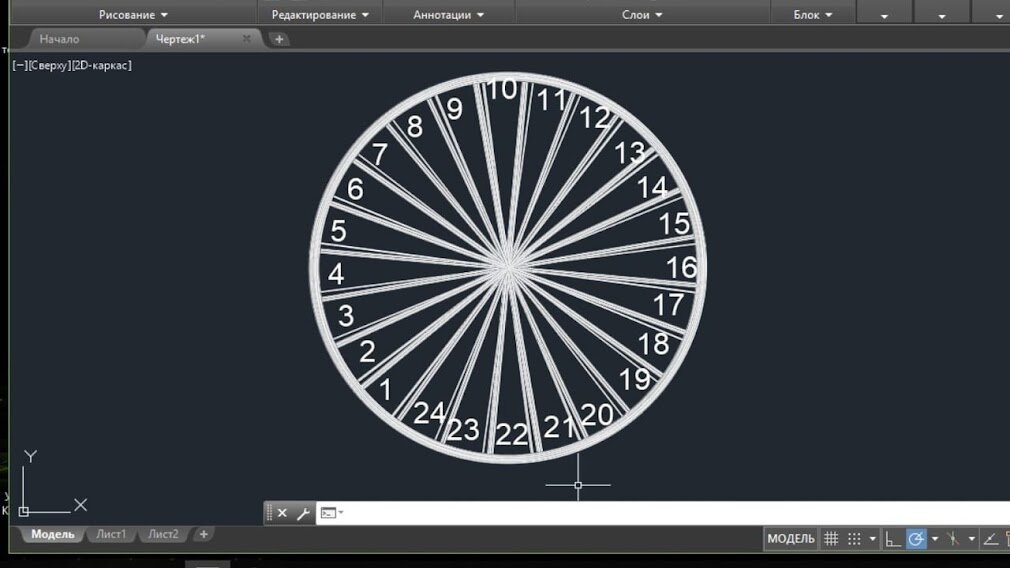The height and width of the screenshot is (568, 1010).
Task: Select the number 16 text in drawing
Action: pyautogui.click(x=681, y=267)
